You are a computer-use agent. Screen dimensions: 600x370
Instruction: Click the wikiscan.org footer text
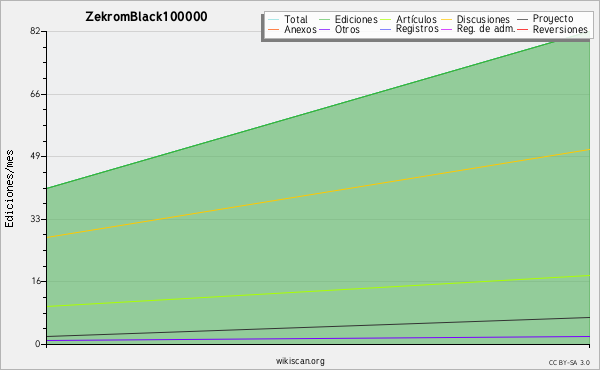point(300,361)
